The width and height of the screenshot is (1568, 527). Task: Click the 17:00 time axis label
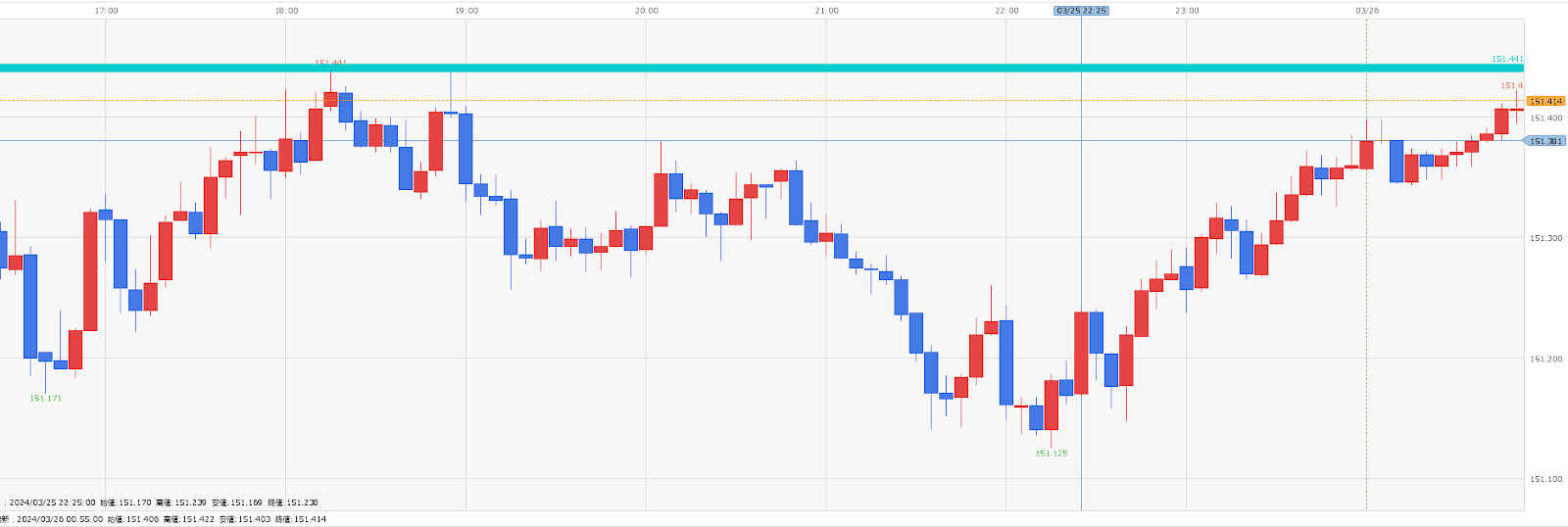(106, 11)
